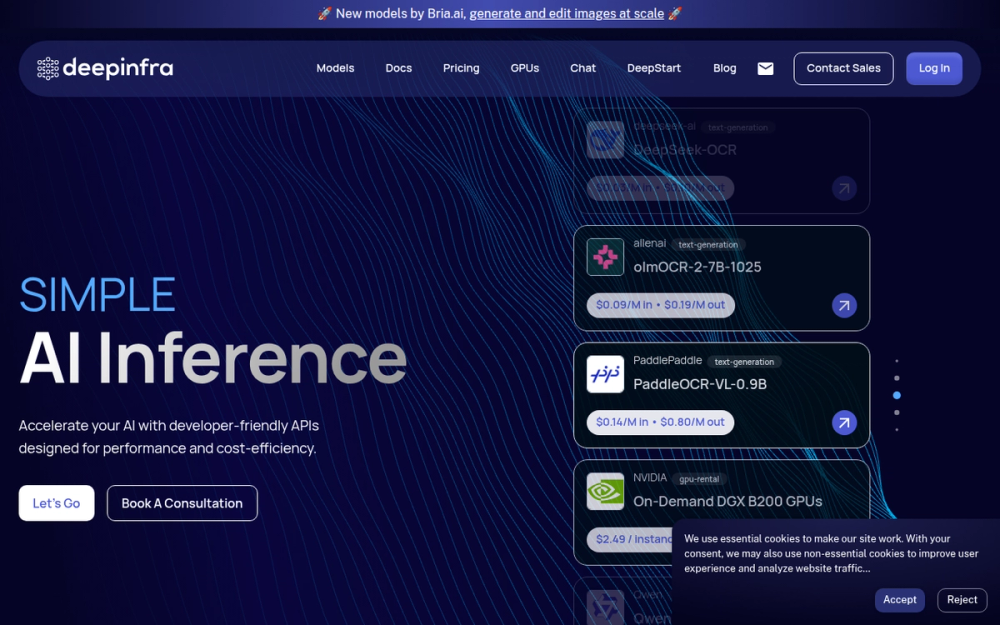This screenshot has height=625, width=1000.
Task: Click the $0.09/M in • $0.19/M out price pill
Action: [660, 305]
